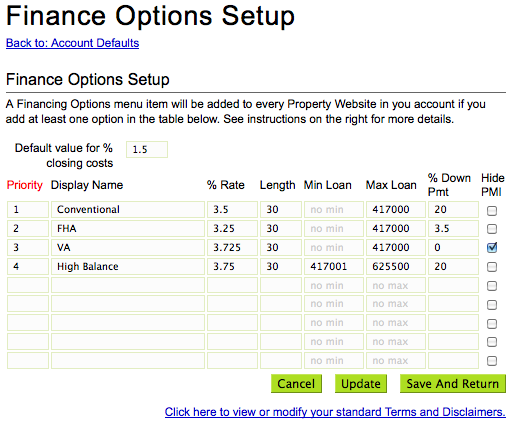Image resolution: width=516 pixels, height=426 pixels.
Task: Toggle Hide PMI checkbox in fourth empty row
Action: click(x=492, y=342)
